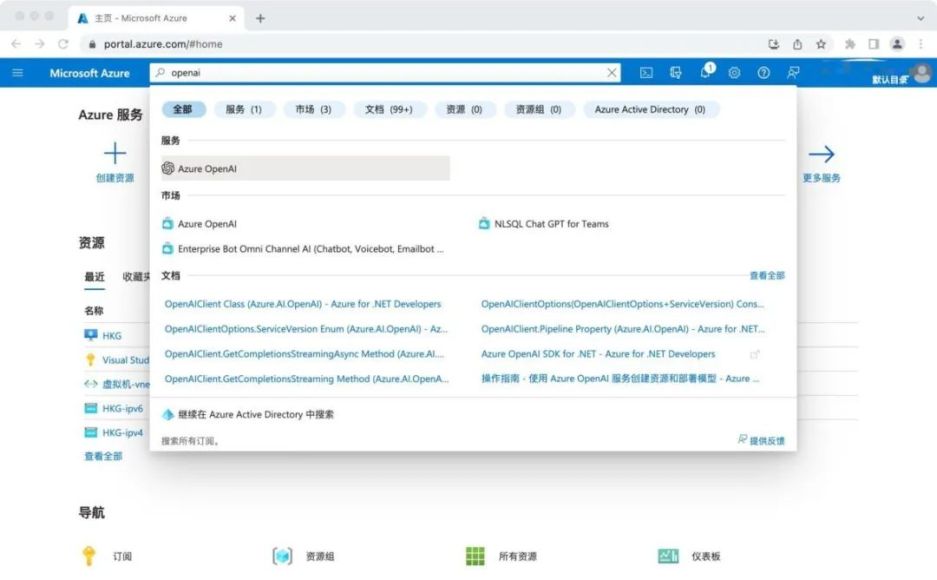Open the 订阅 key icon in navigation
Viewport: 937px width, 580px height.
point(88,556)
